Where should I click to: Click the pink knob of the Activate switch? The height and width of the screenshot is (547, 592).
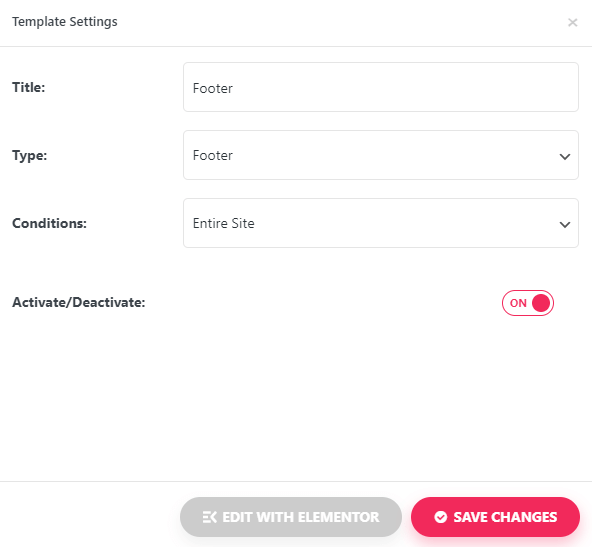(541, 303)
